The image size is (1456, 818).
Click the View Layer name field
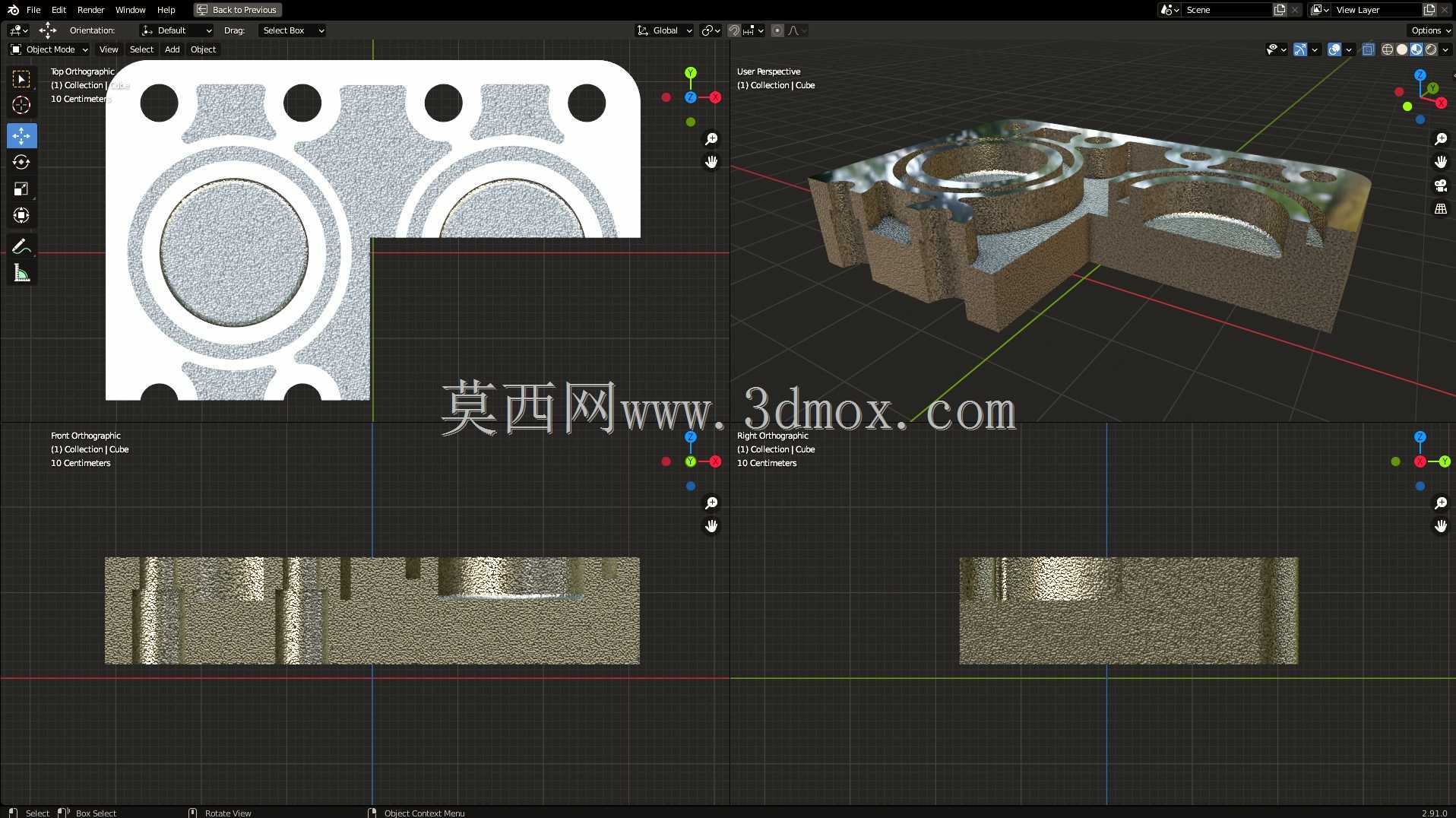pyautogui.click(x=1375, y=10)
